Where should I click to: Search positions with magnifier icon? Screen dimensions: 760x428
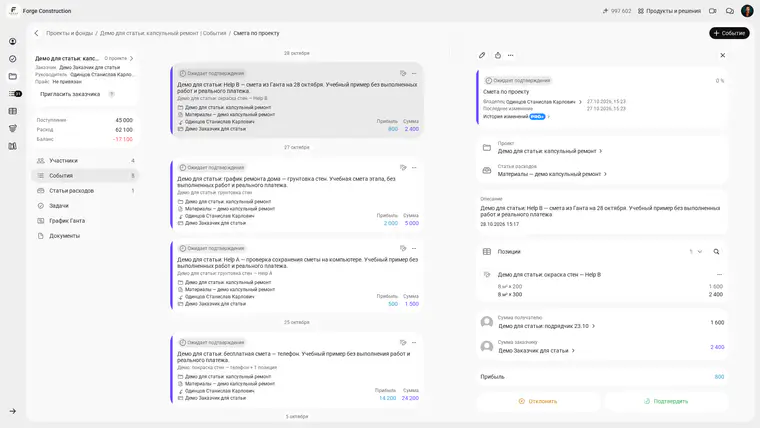(x=716, y=252)
